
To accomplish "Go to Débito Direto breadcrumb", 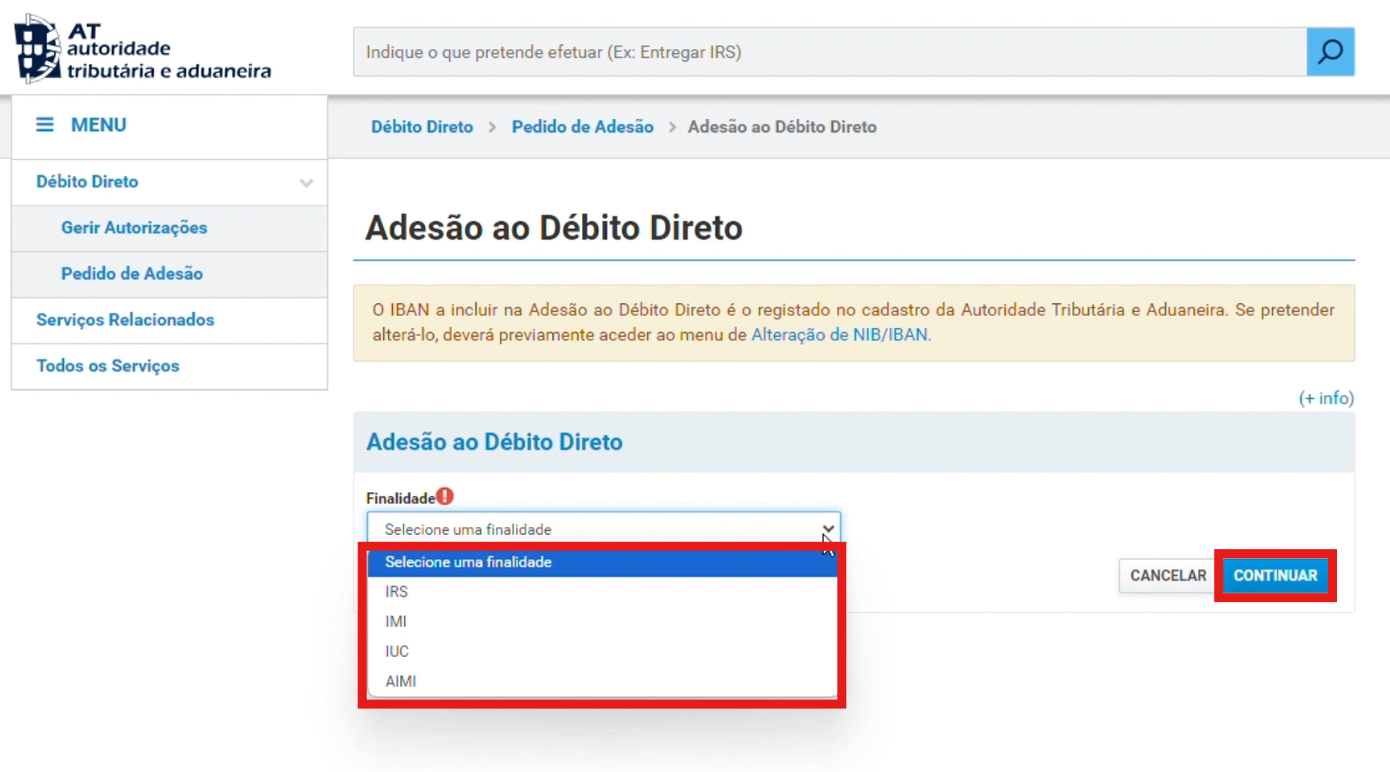I will (422, 127).
